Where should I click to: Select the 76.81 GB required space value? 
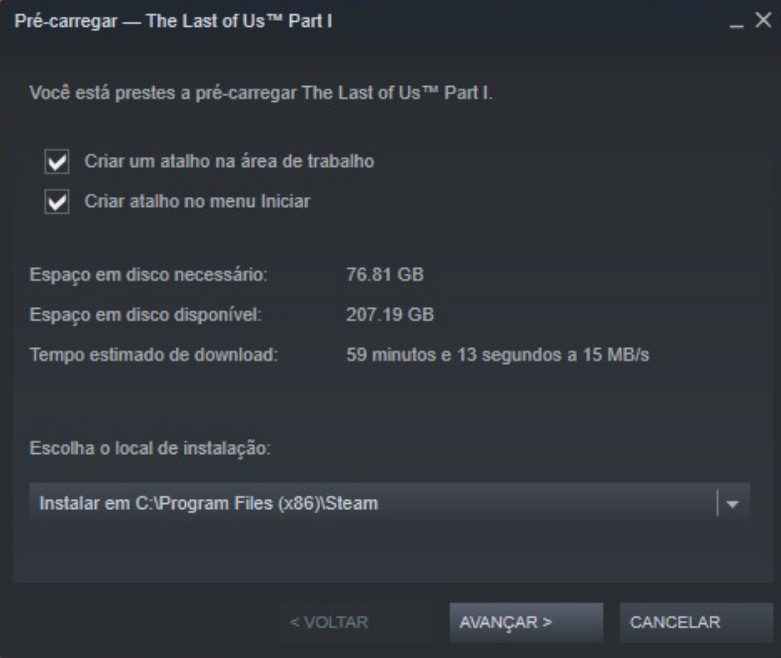tap(385, 274)
